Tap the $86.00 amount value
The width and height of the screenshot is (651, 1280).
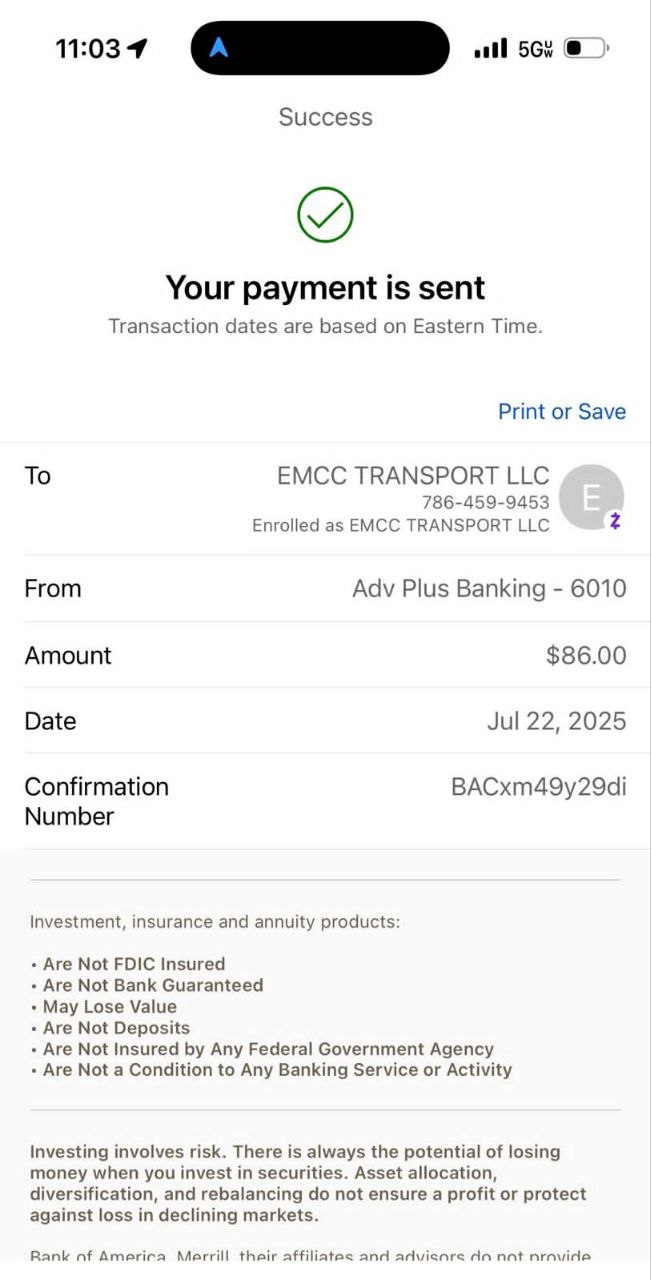pyautogui.click(x=586, y=655)
